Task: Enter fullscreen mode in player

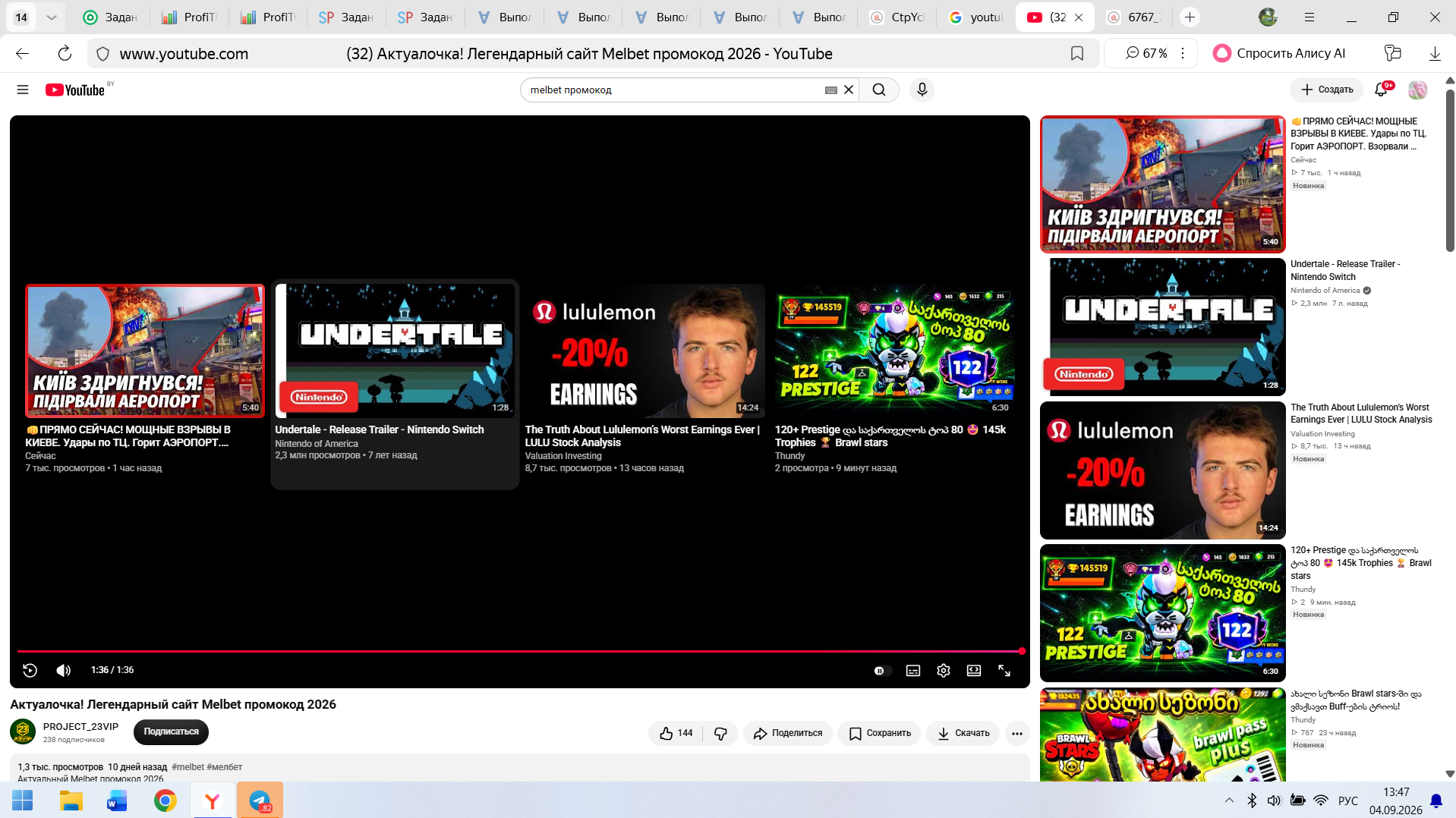Action: pyautogui.click(x=1004, y=671)
